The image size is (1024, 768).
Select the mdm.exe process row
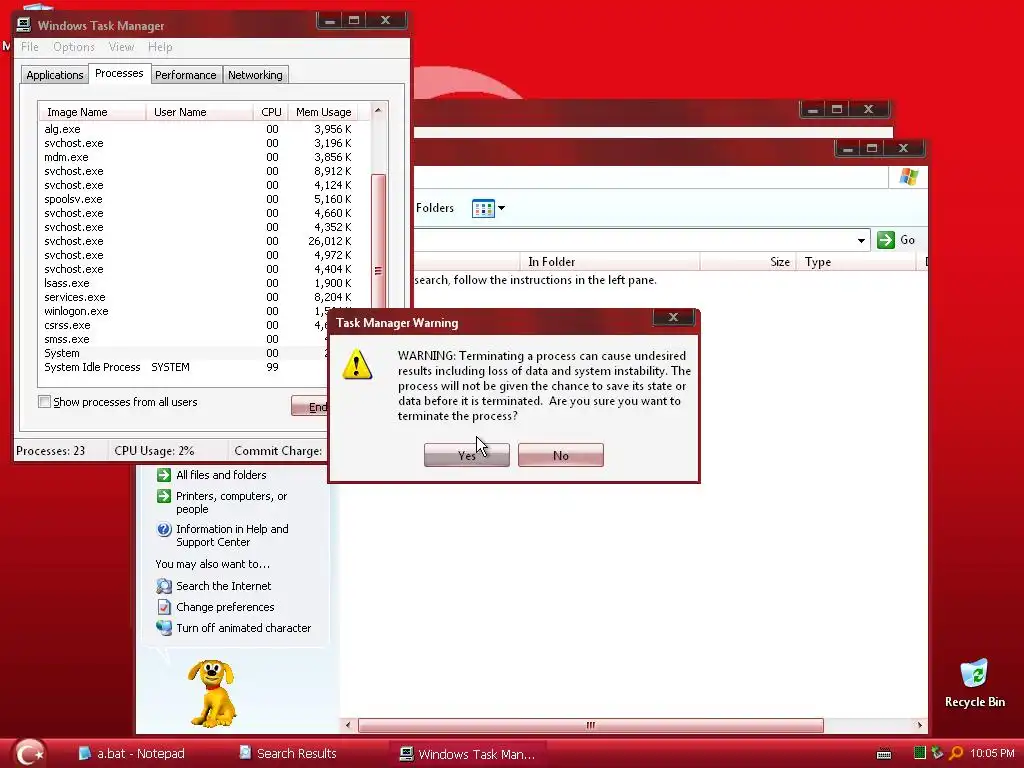204,157
